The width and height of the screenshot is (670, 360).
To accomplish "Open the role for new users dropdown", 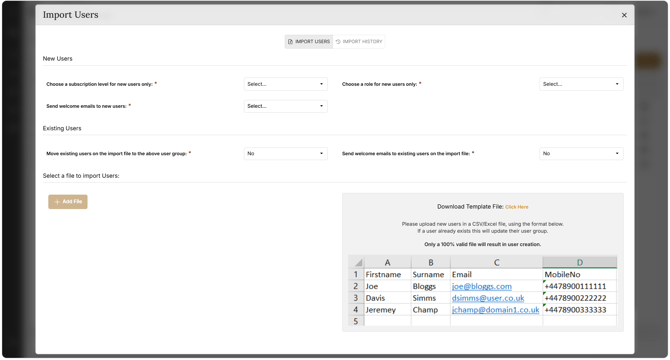I will [x=581, y=84].
